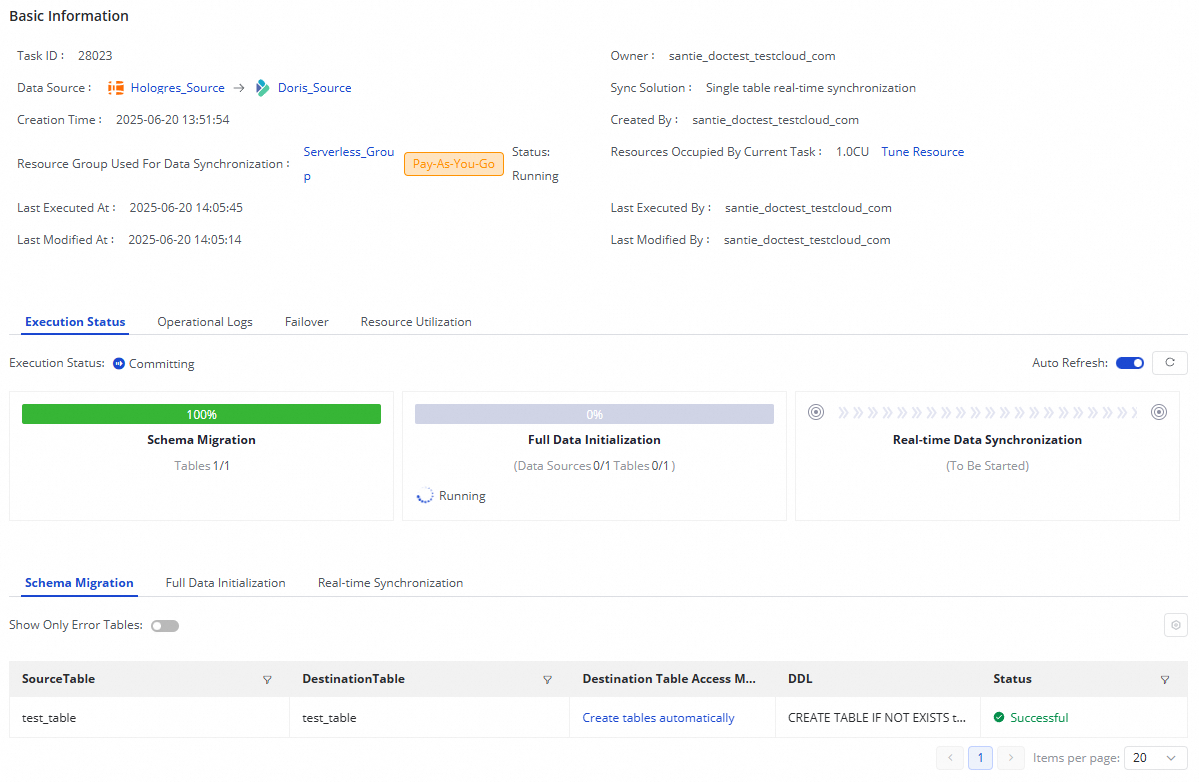1199x782 pixels.
Task: Click the Hologres source icon
Action: pyautogui.click(x=116, y=88)
